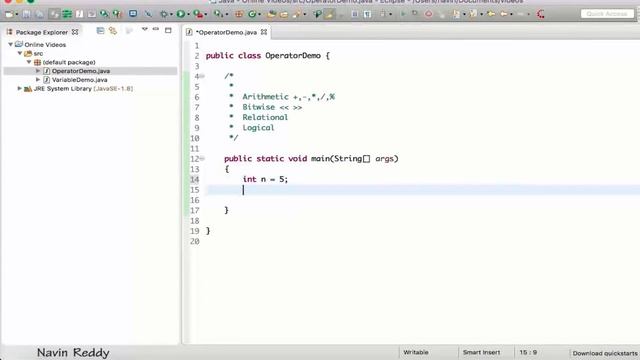
Task: Click the New Java Package icon
Action: click(239, 14)
